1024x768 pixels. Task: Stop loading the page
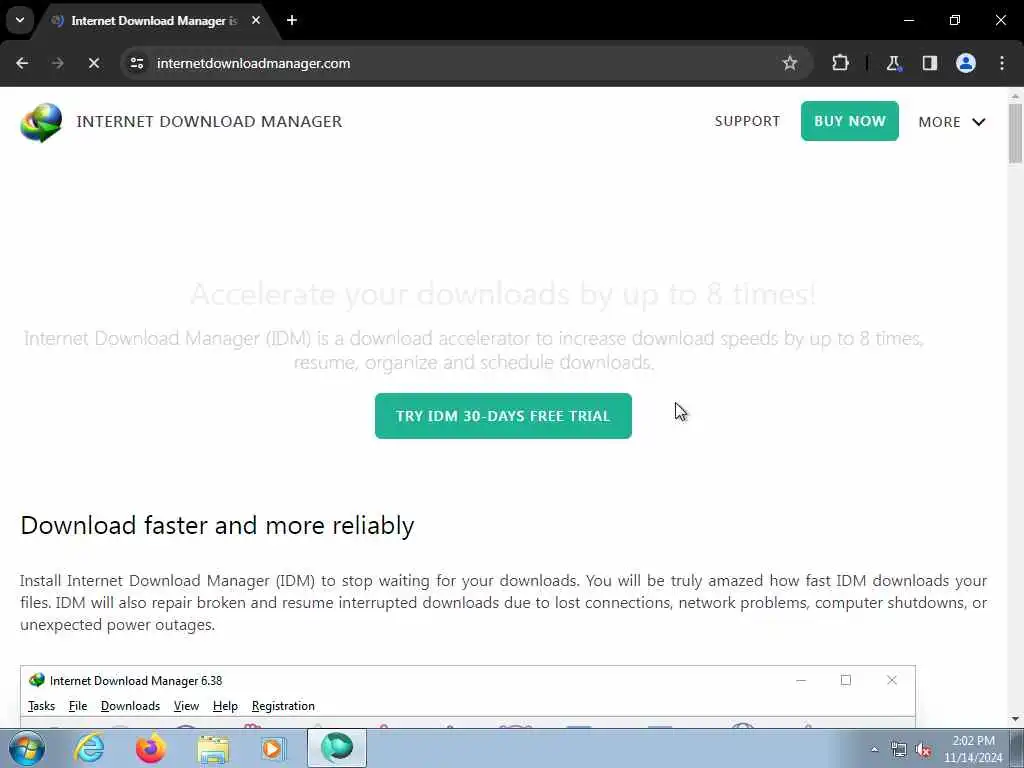point(93,63)
